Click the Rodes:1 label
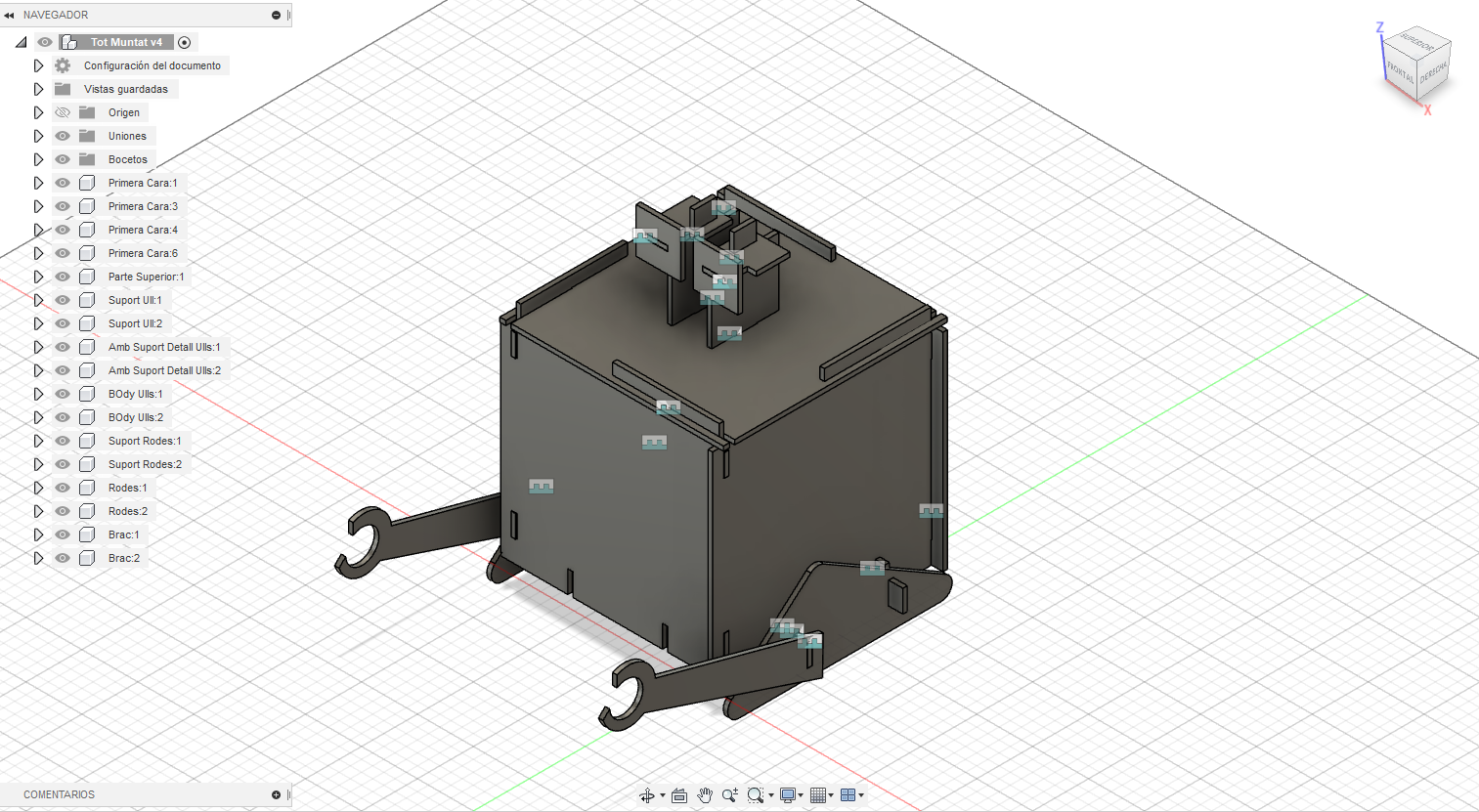The height and width of the screenshot is (812, 1479). click(128, 488)
